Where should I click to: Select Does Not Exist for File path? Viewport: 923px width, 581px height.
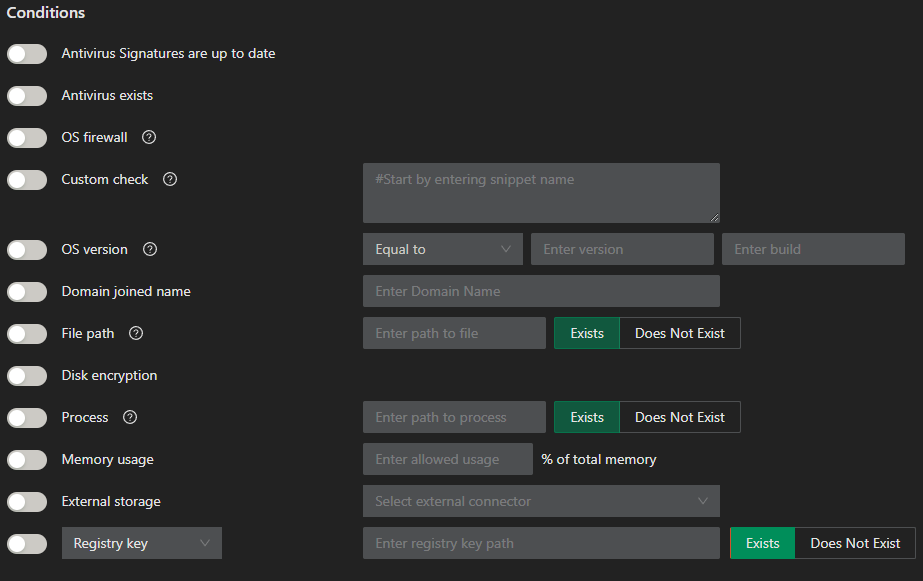(679, 333)
